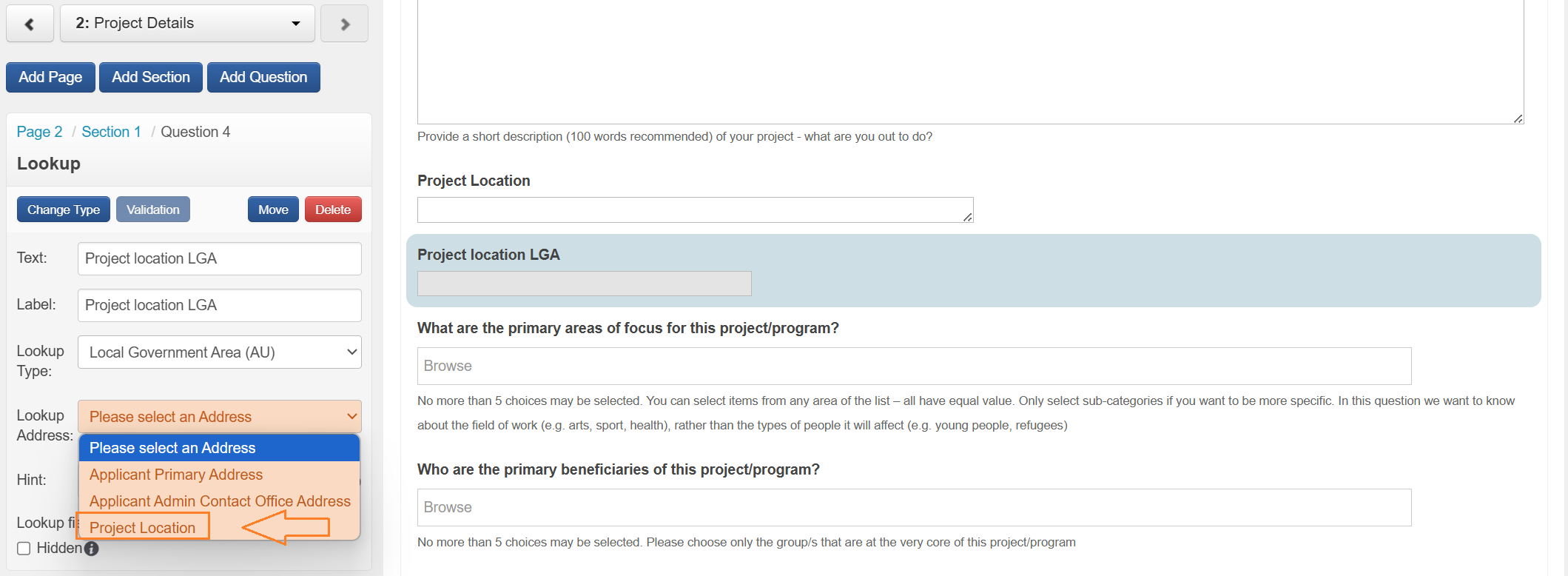The width and height of the screenshot is (1568, 576).
Task: Click the next page arrow icon
Action: (x=345, y=24)
